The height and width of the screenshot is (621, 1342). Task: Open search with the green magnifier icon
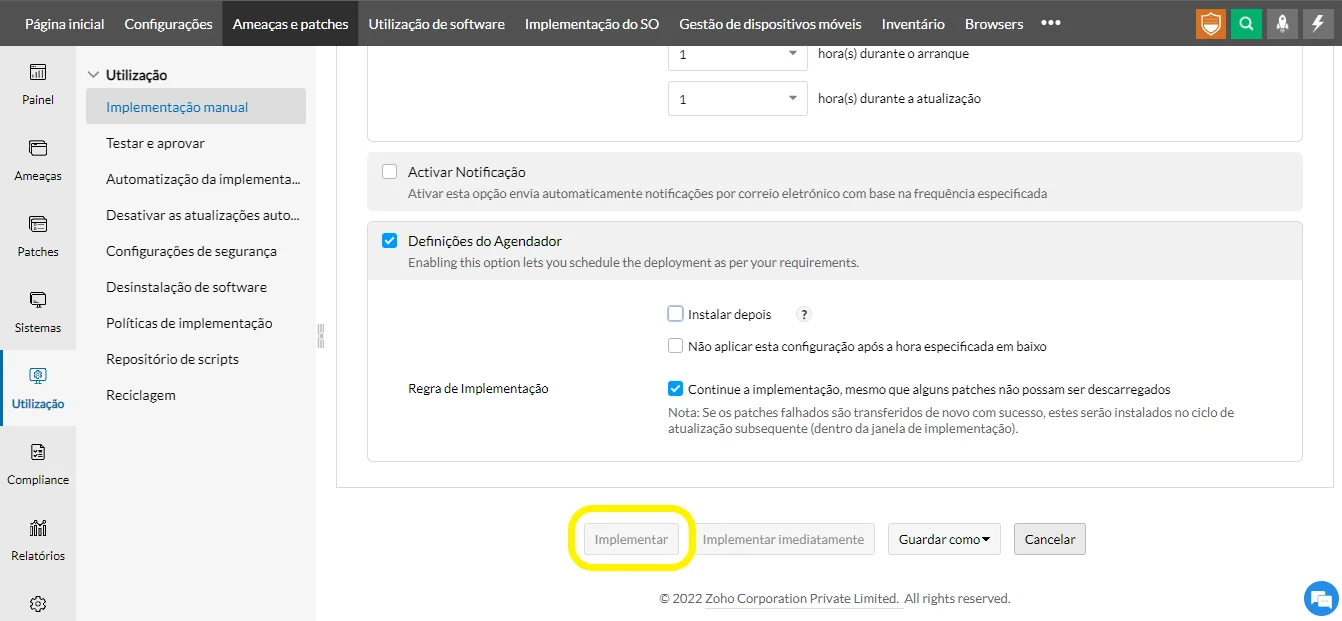1246,24
